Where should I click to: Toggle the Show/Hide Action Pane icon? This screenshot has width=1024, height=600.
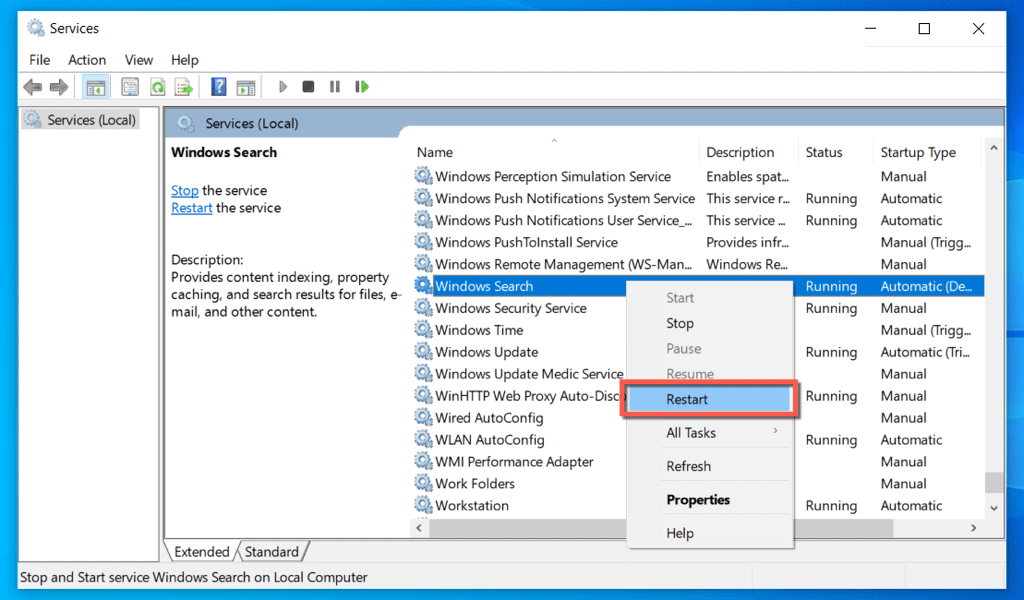point(246,87)
